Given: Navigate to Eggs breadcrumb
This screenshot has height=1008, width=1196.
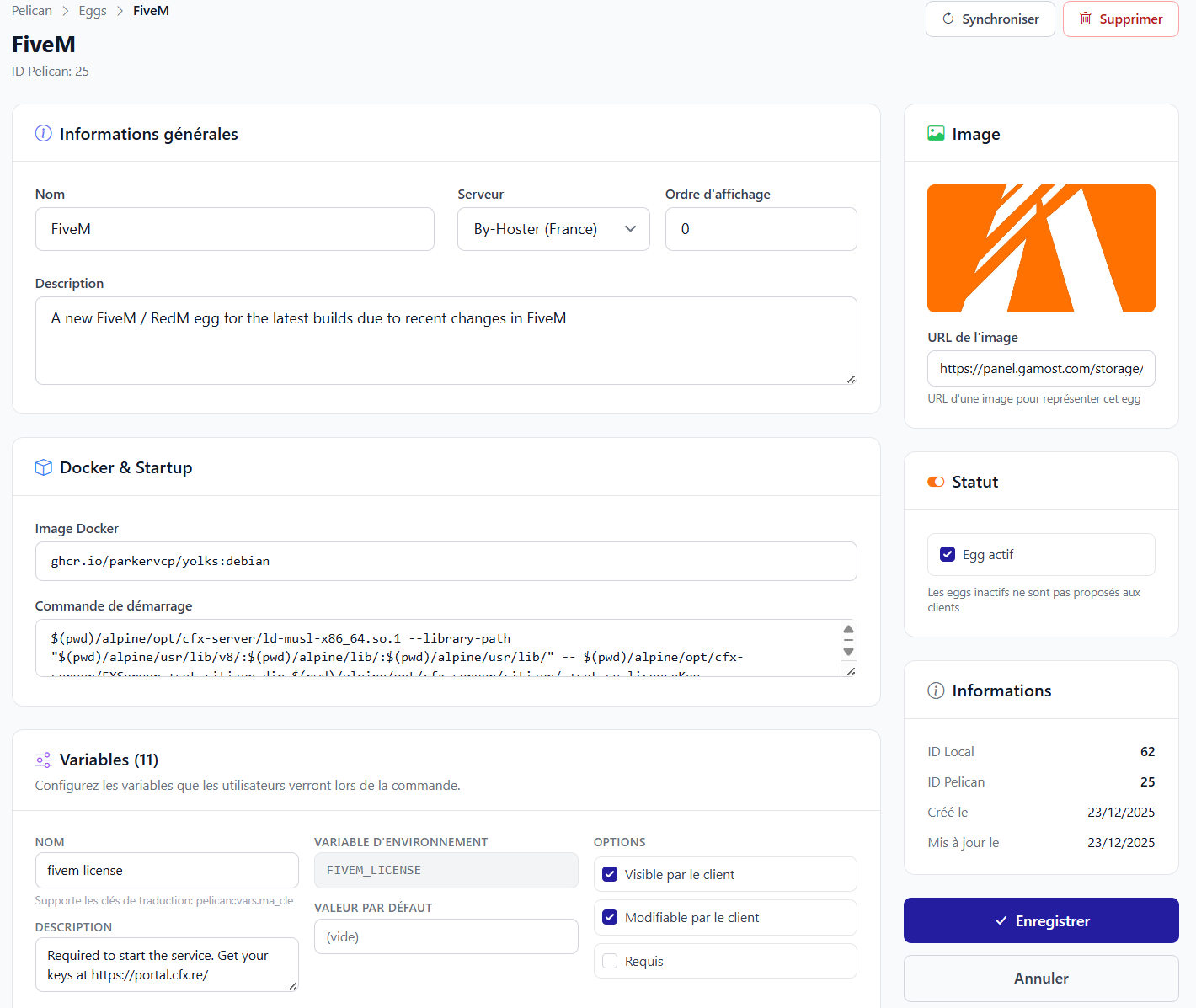Looking at the screenshot, I should point(93,11).
